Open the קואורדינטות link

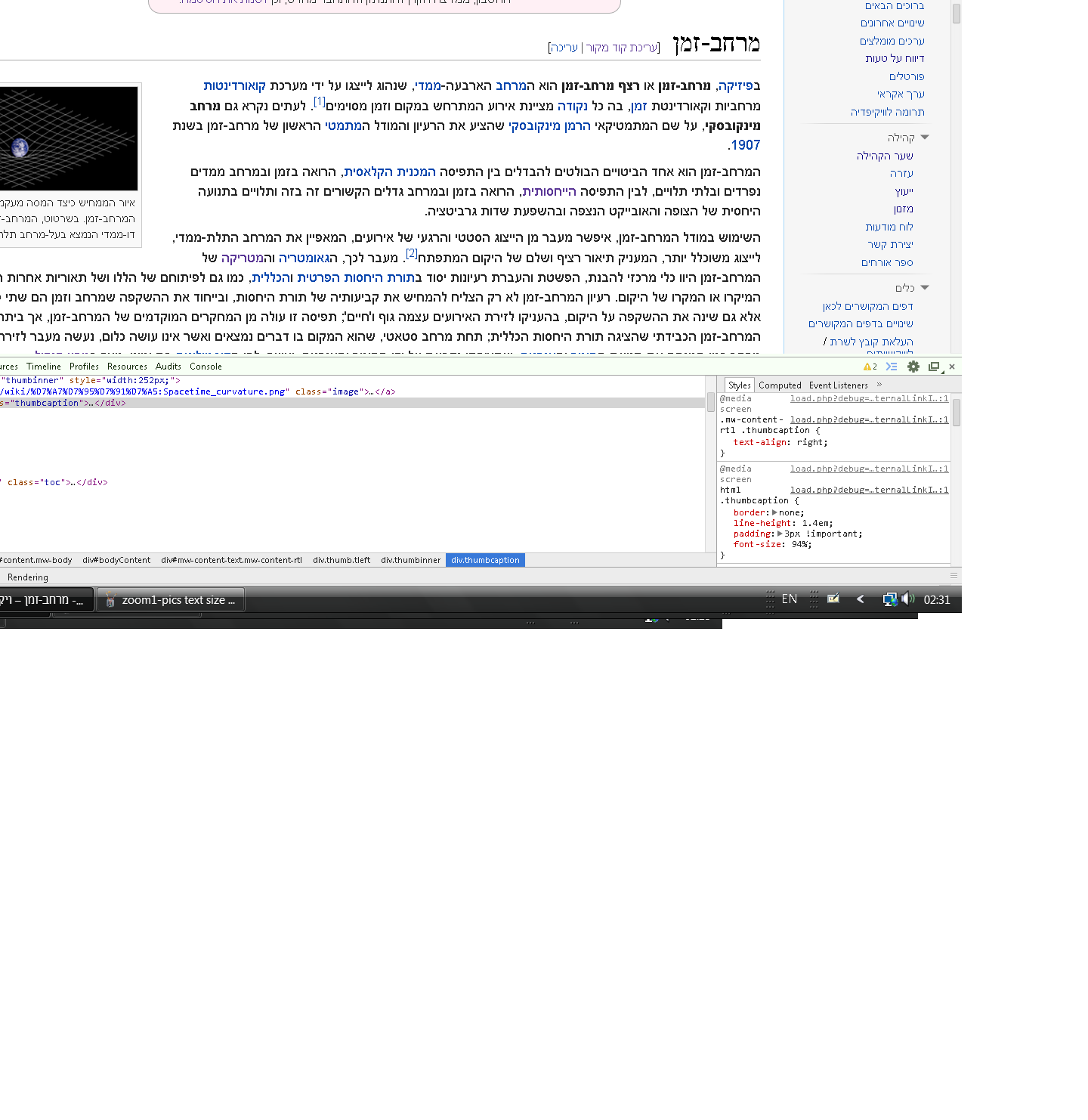pyautogui.click(x=234, y=86)
